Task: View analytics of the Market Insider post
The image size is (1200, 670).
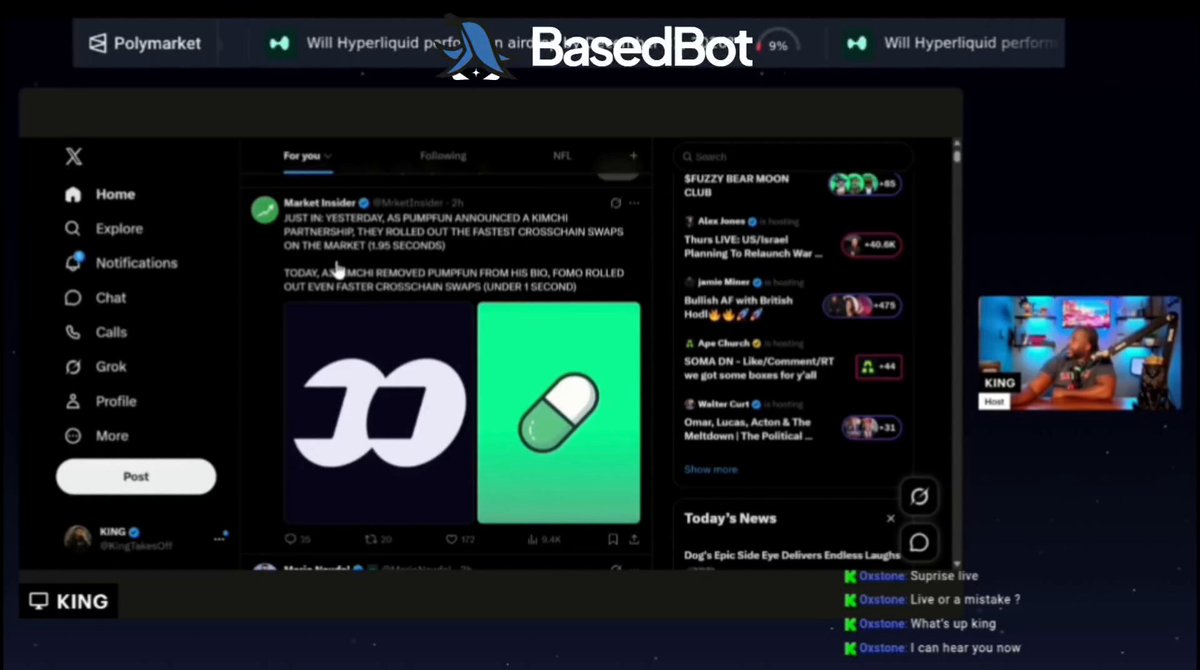Action: coord(533,539)
